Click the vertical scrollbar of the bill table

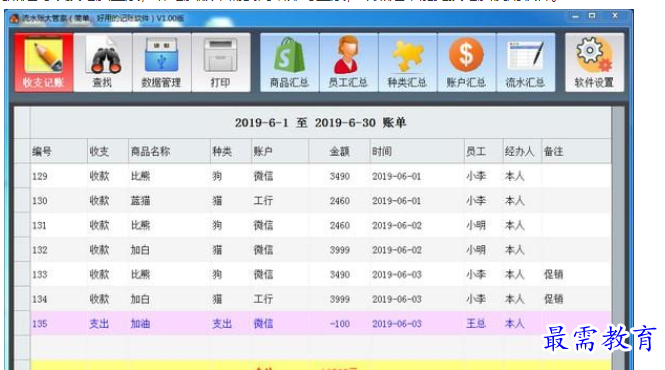(x=618, y=238)
